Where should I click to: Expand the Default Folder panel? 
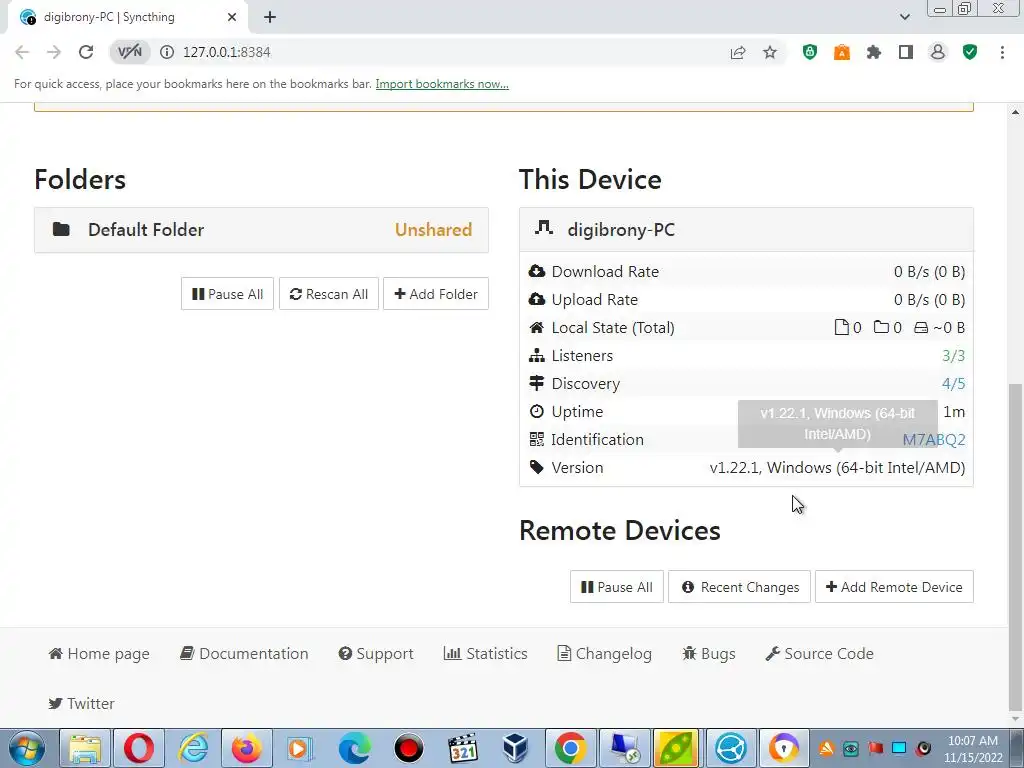pyautogui.click(x=261, y=230)
